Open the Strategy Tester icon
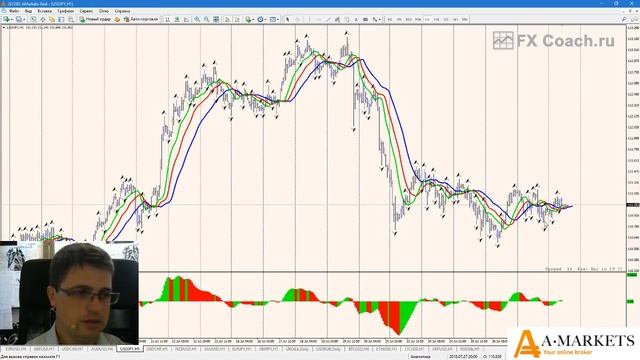 pyautogui.click(x=71, y=19)
